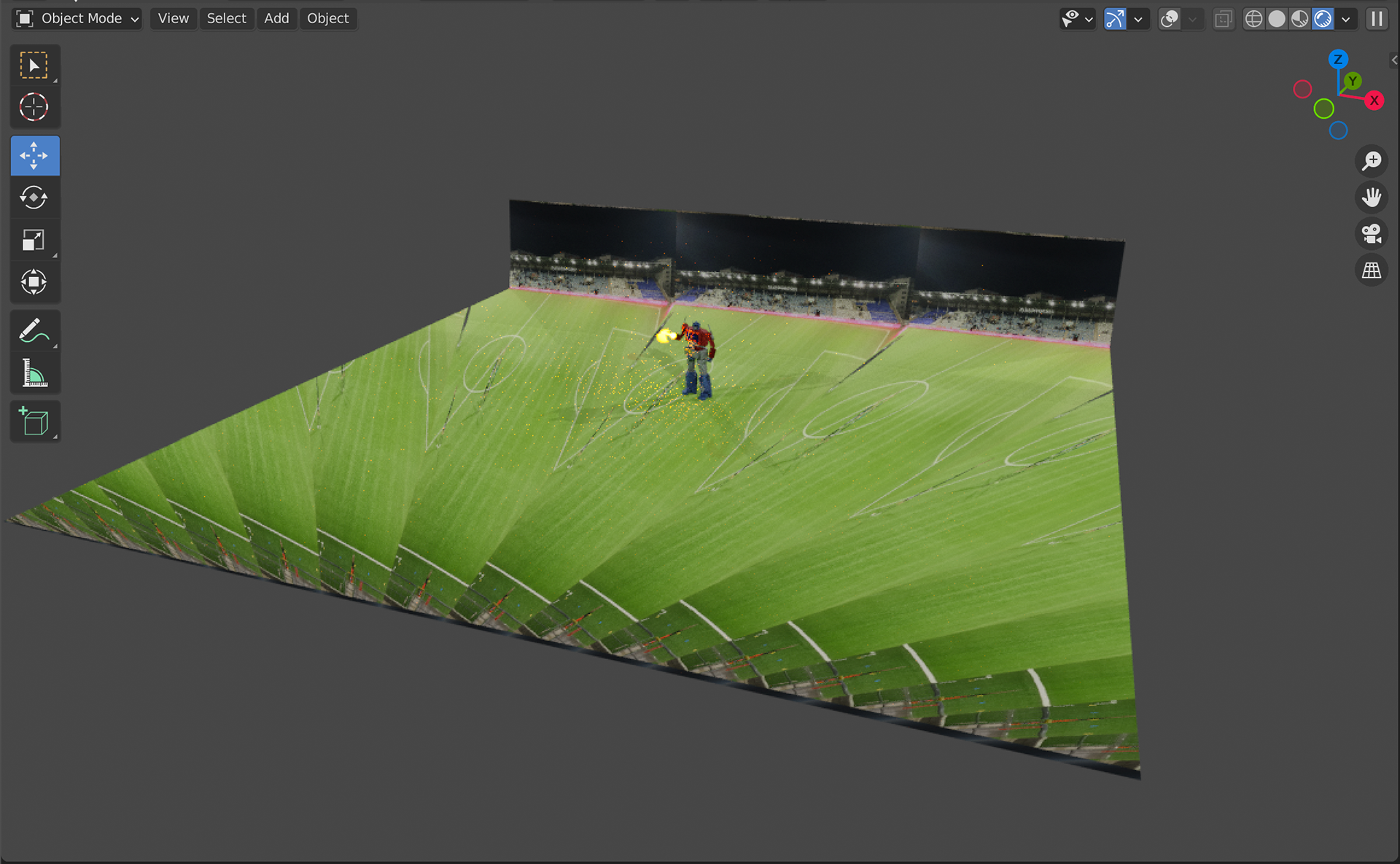
Task: Open the Add menu
Action: click(276, 18)
